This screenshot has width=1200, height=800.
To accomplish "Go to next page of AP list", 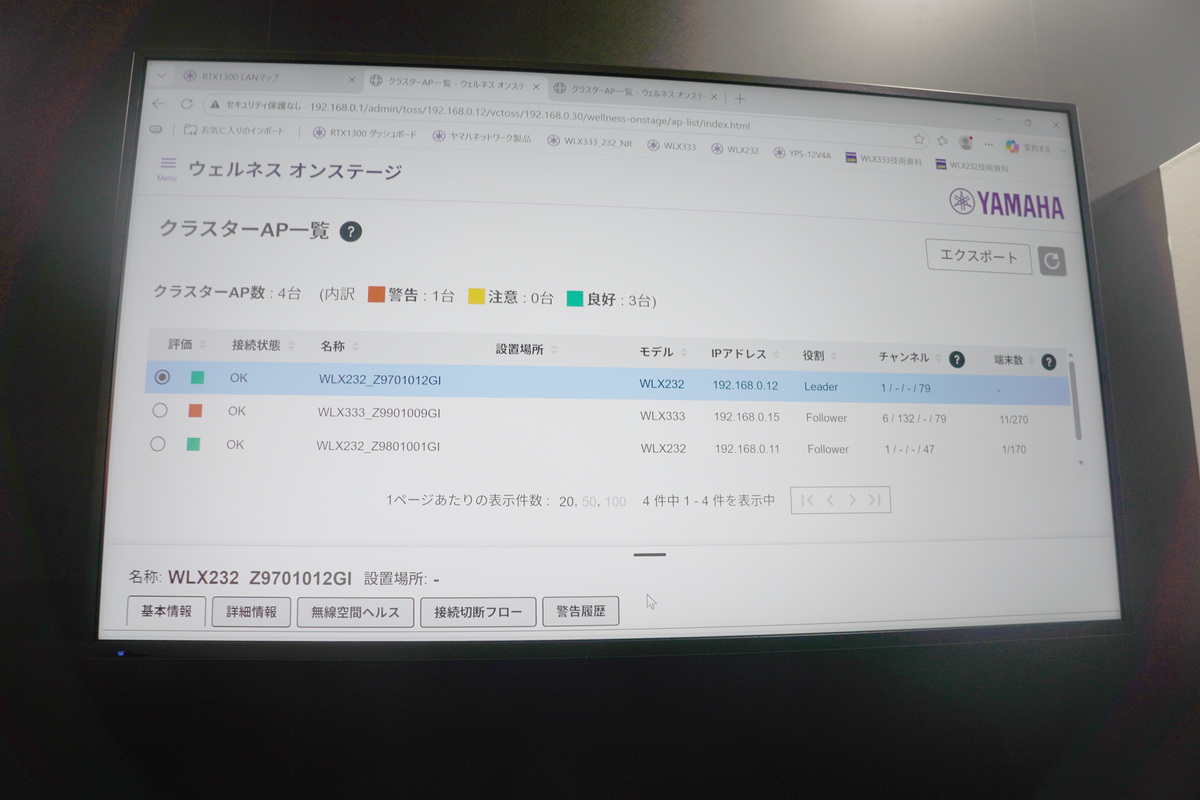I will [852, 499].
